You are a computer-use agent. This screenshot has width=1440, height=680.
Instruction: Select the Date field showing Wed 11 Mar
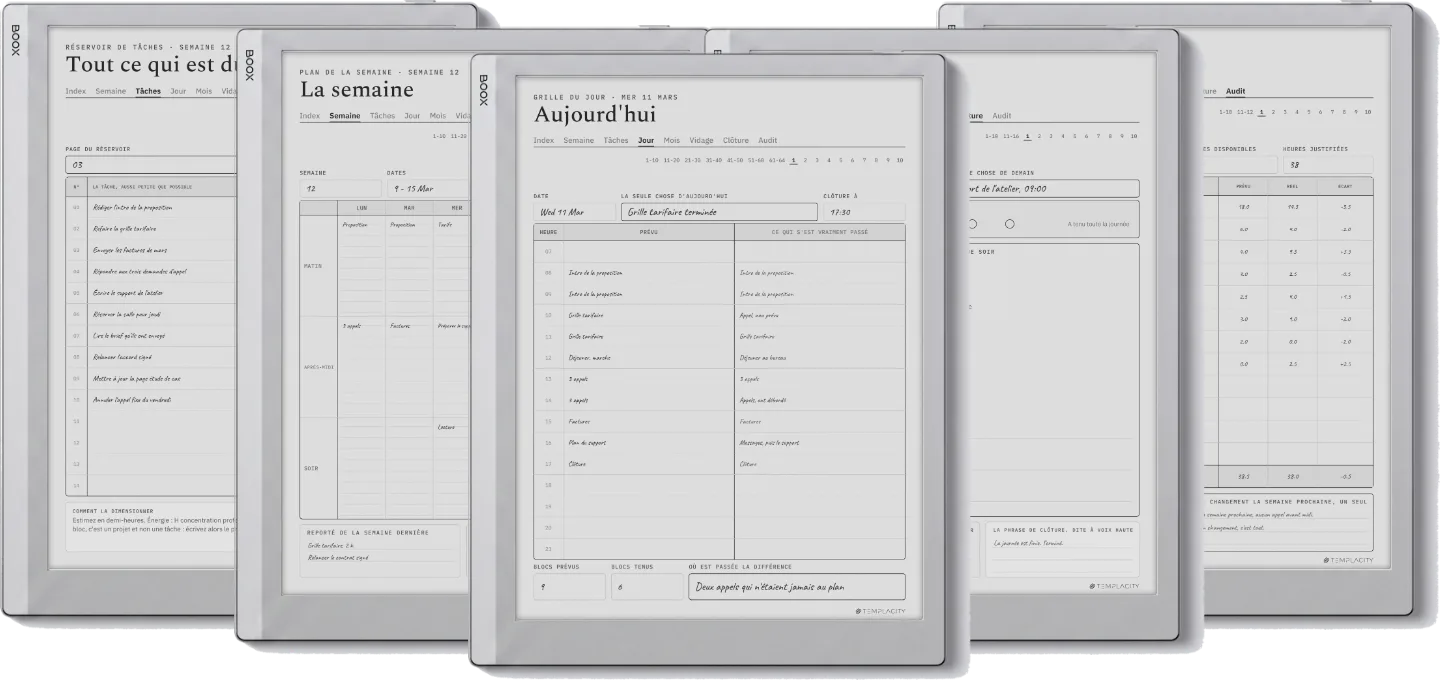click(573, 212)
